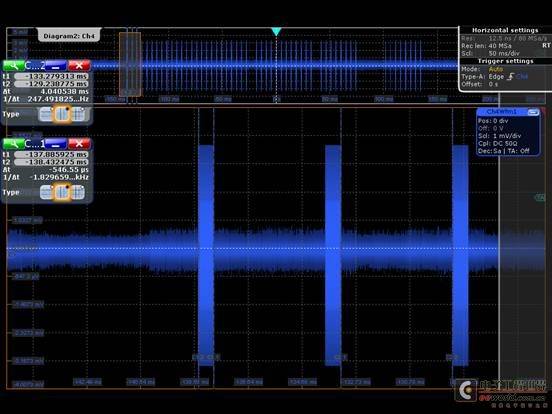The width and height of the screenshot is (552, 414).
Task: Select vertical cursor type in C…1 box
Action: tap(62, 193)
